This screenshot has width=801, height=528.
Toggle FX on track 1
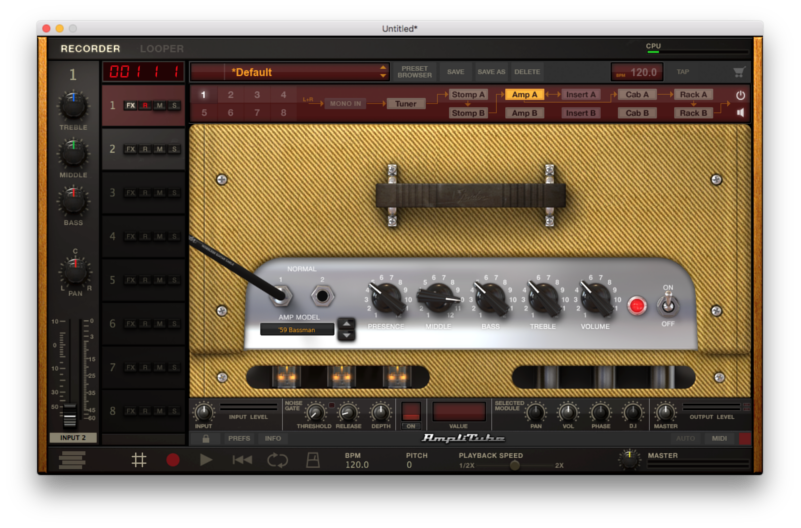coord(131,106)
